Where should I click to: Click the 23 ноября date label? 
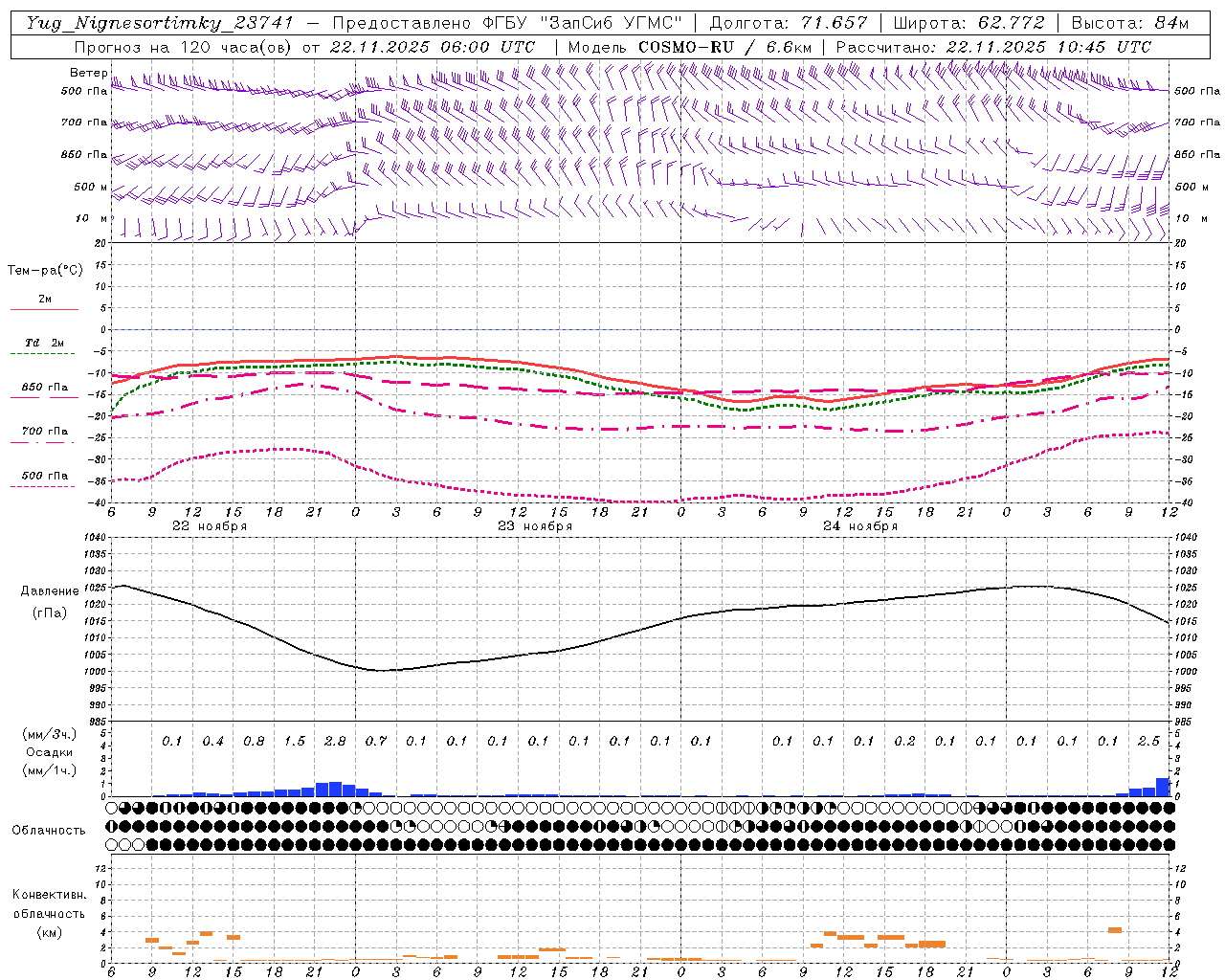coord(535,526)
